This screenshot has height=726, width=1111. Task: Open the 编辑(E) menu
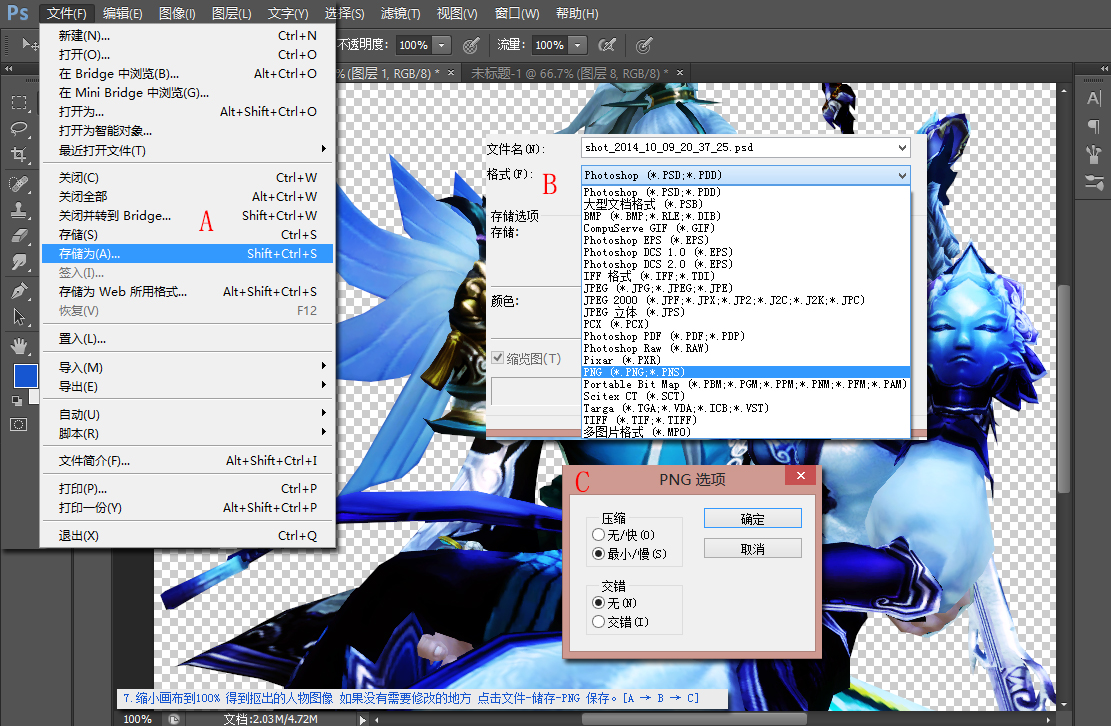point(123,13)
